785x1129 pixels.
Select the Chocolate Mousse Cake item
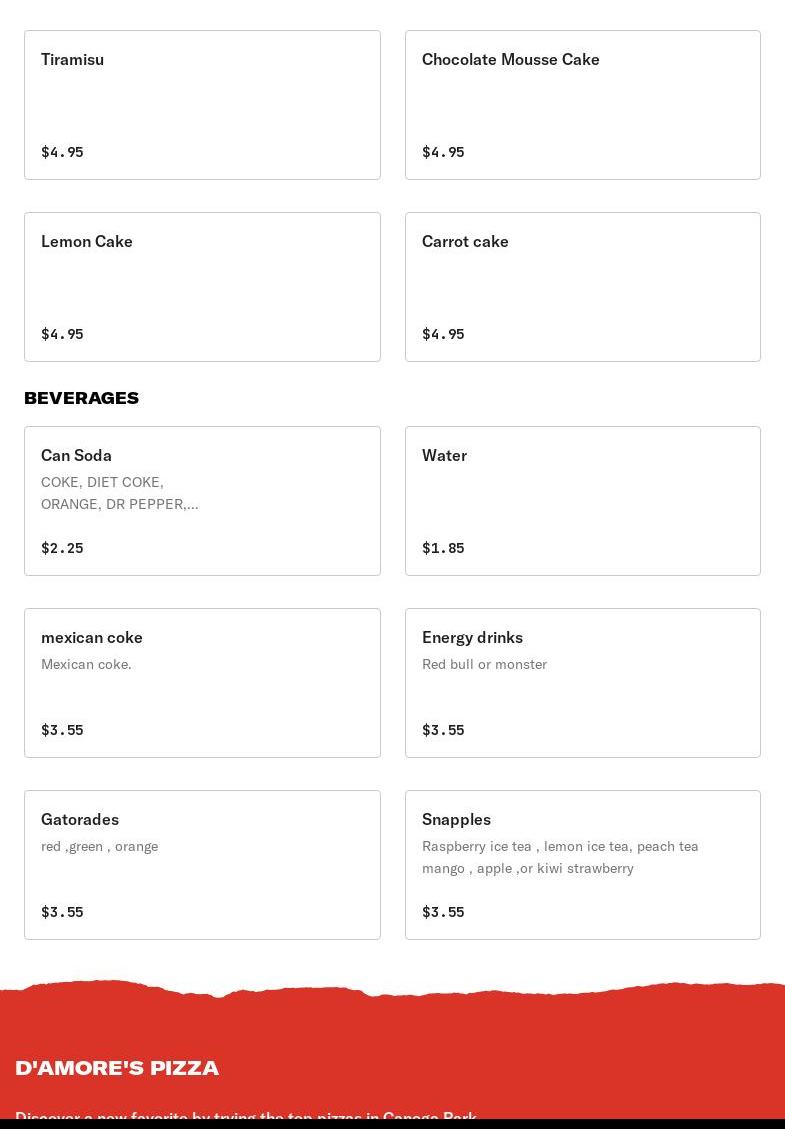[583, 105]
